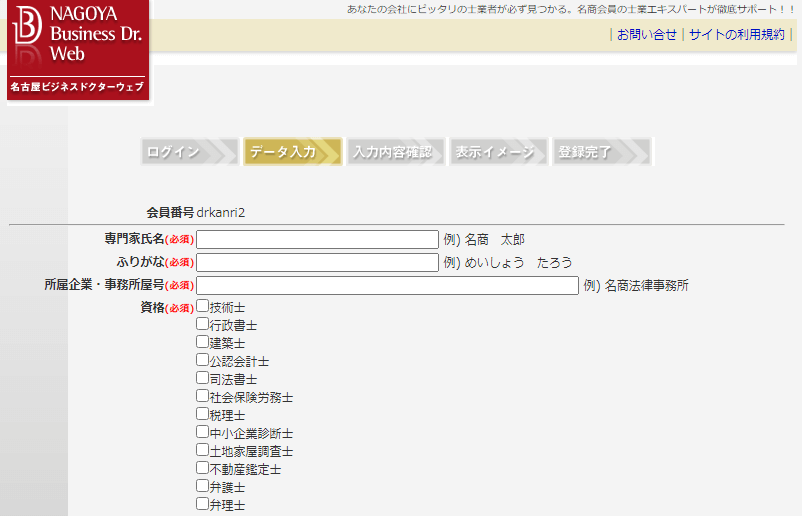Viewport: 802px width, 516px height.
Task: Open the お問い合せ contact link
Action: coord(646,34)
